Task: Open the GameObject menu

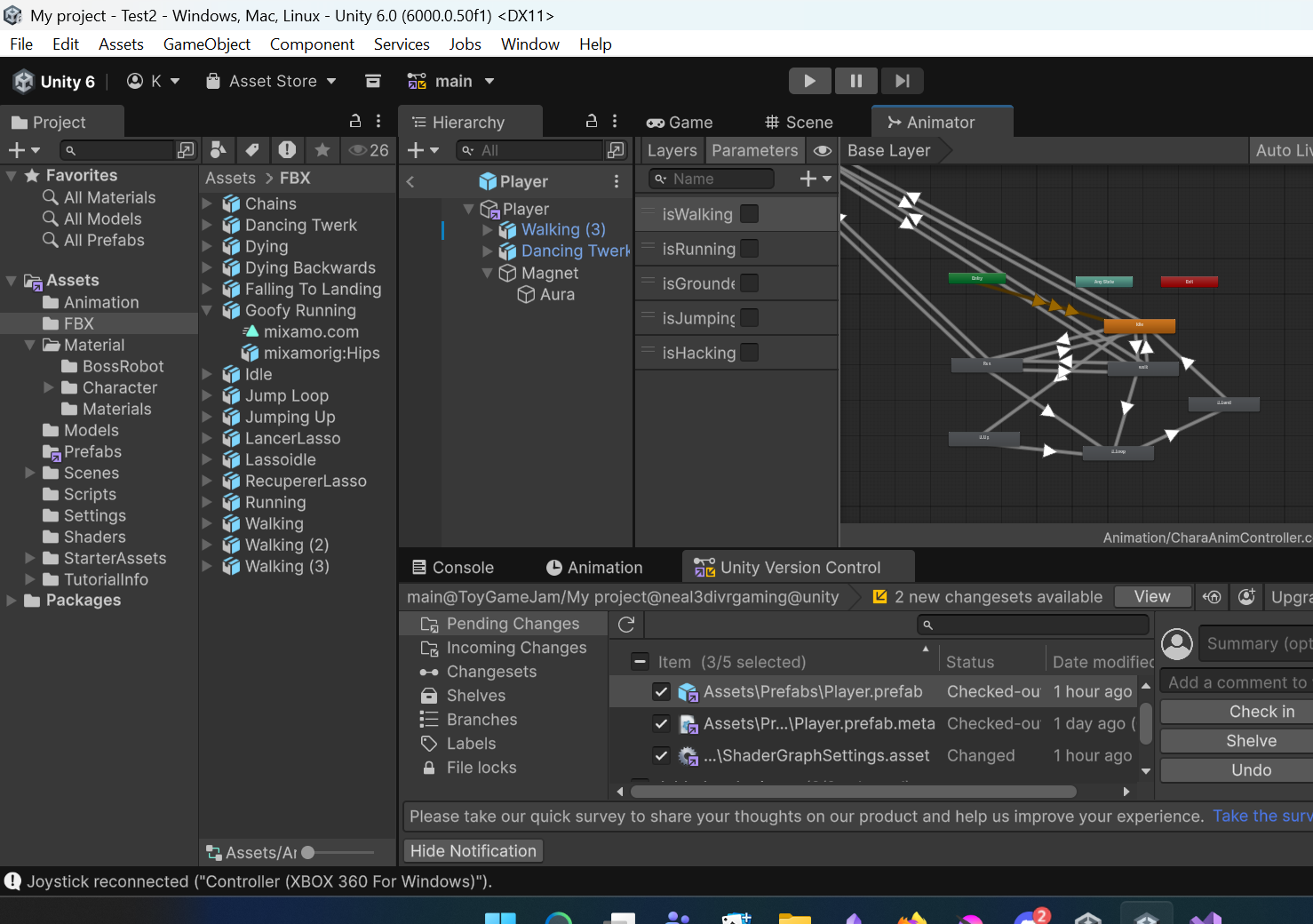Action: pos(207,44)
